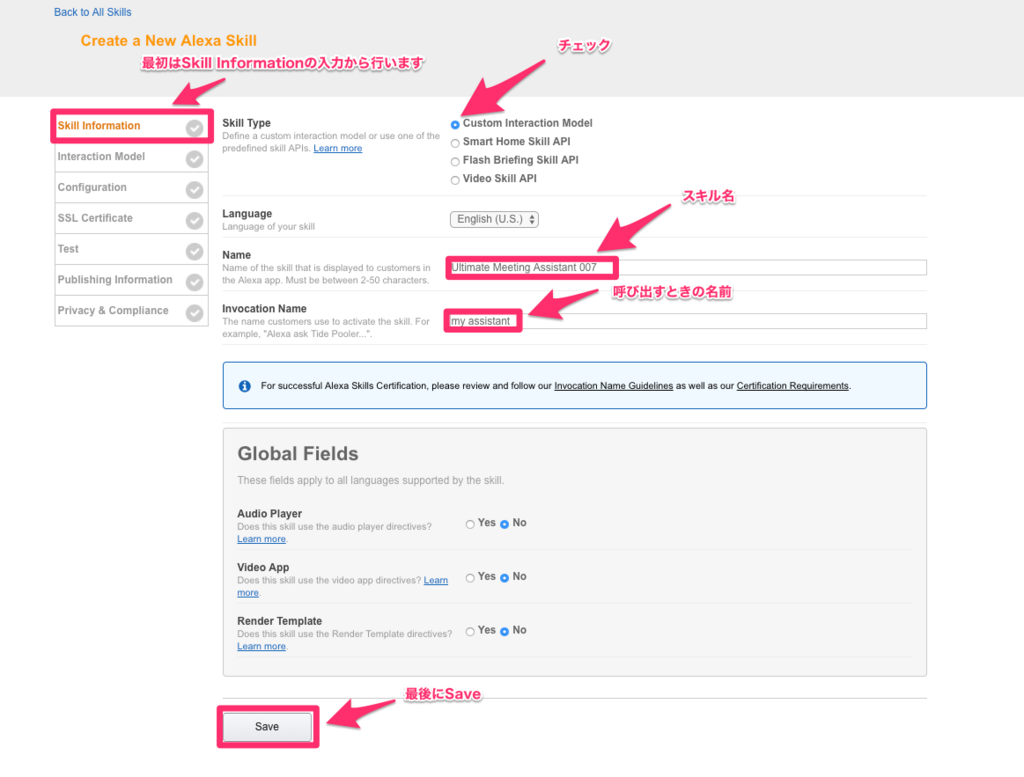The image size is (1024, 777).
Task: Click the Interaction Model checkmark icon
Action: coord(194,159)
